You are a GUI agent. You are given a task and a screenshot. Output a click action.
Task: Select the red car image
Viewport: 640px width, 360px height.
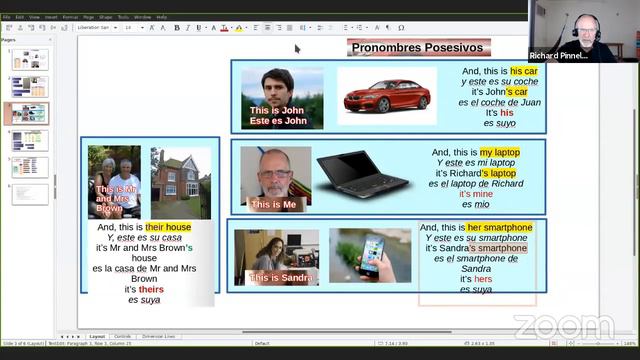pyautogui.click(x=387, y=96)
